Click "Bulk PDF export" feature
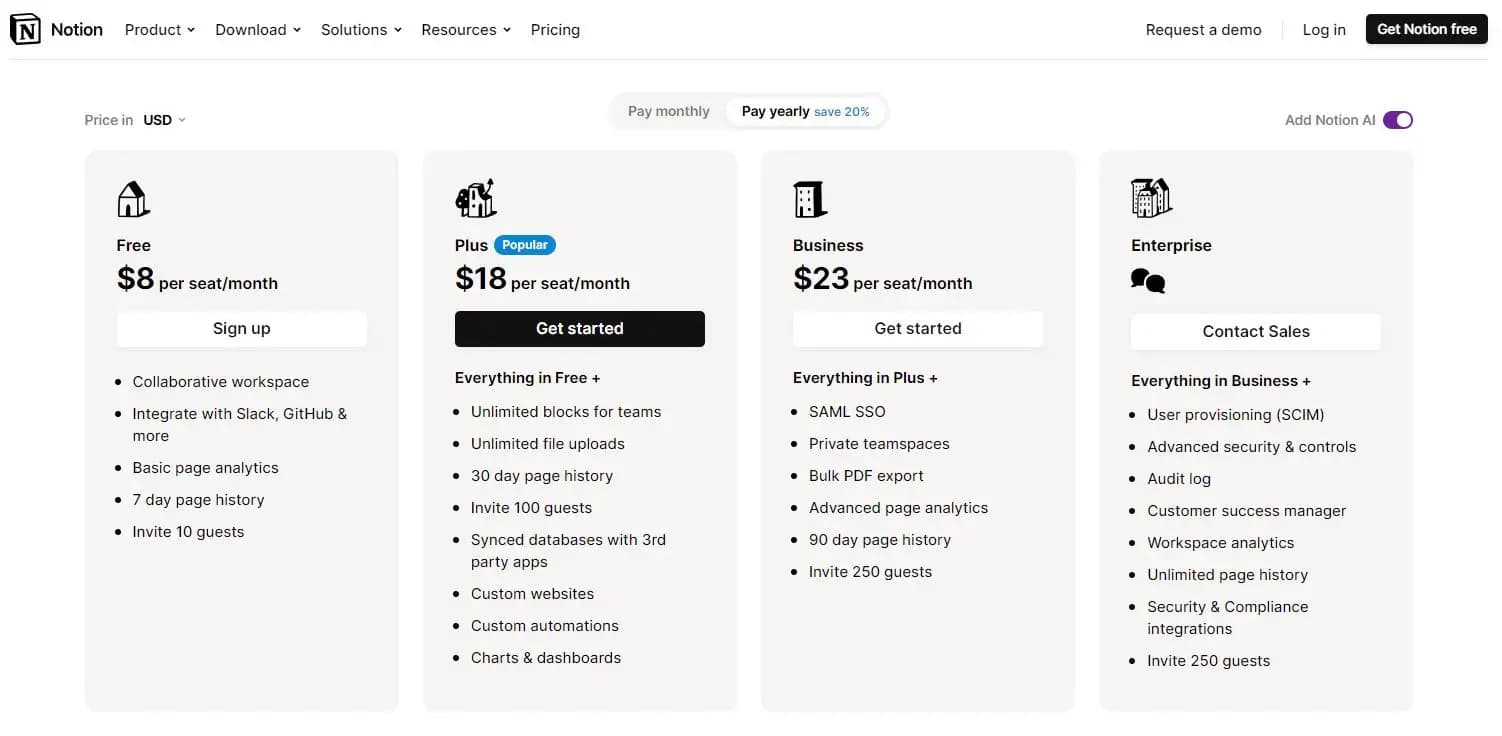The width and height of the screenshot is (1502, 736). coord(867,476)
